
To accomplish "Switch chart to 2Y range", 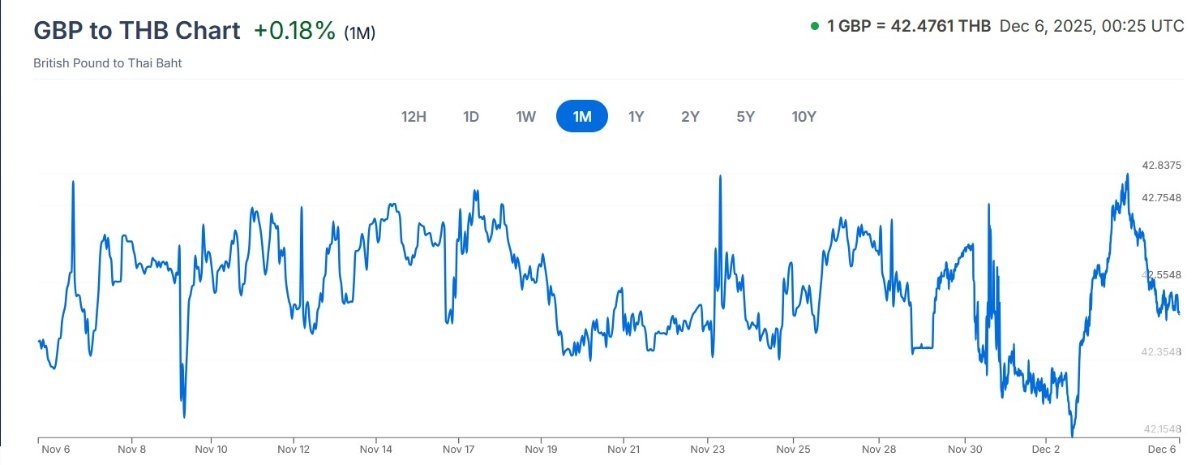I will [690, 116].
